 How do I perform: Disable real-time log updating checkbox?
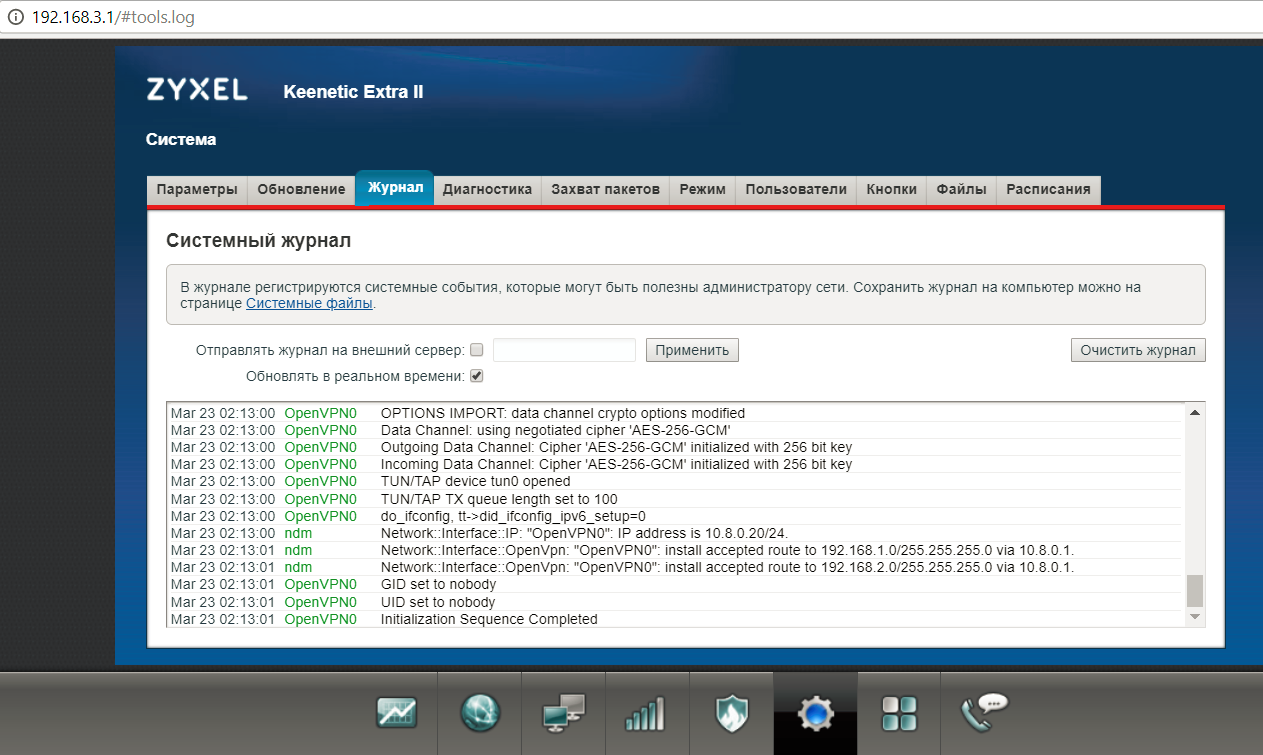[x=477, y=376]
